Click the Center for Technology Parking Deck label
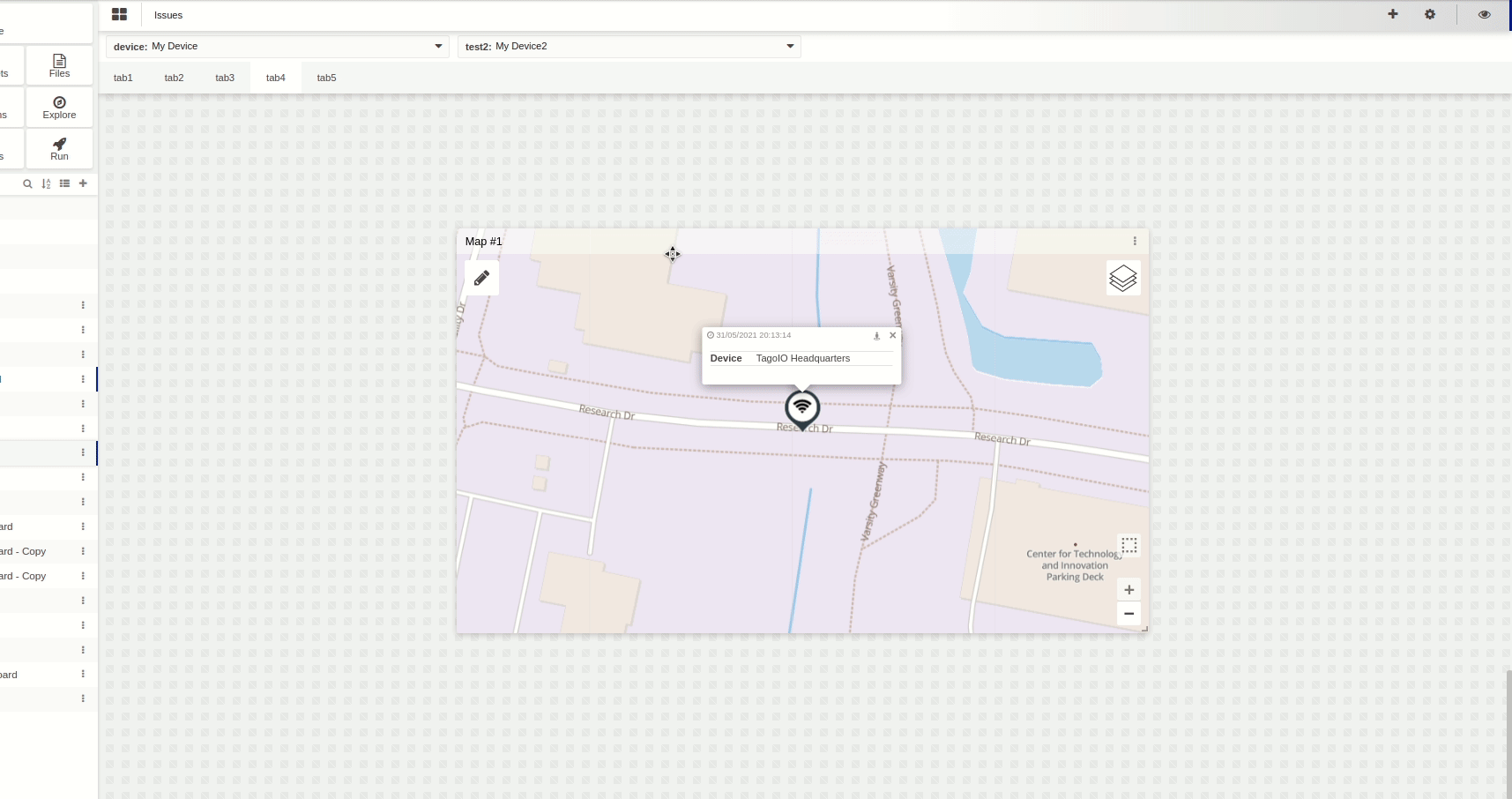 [1075, 565]
